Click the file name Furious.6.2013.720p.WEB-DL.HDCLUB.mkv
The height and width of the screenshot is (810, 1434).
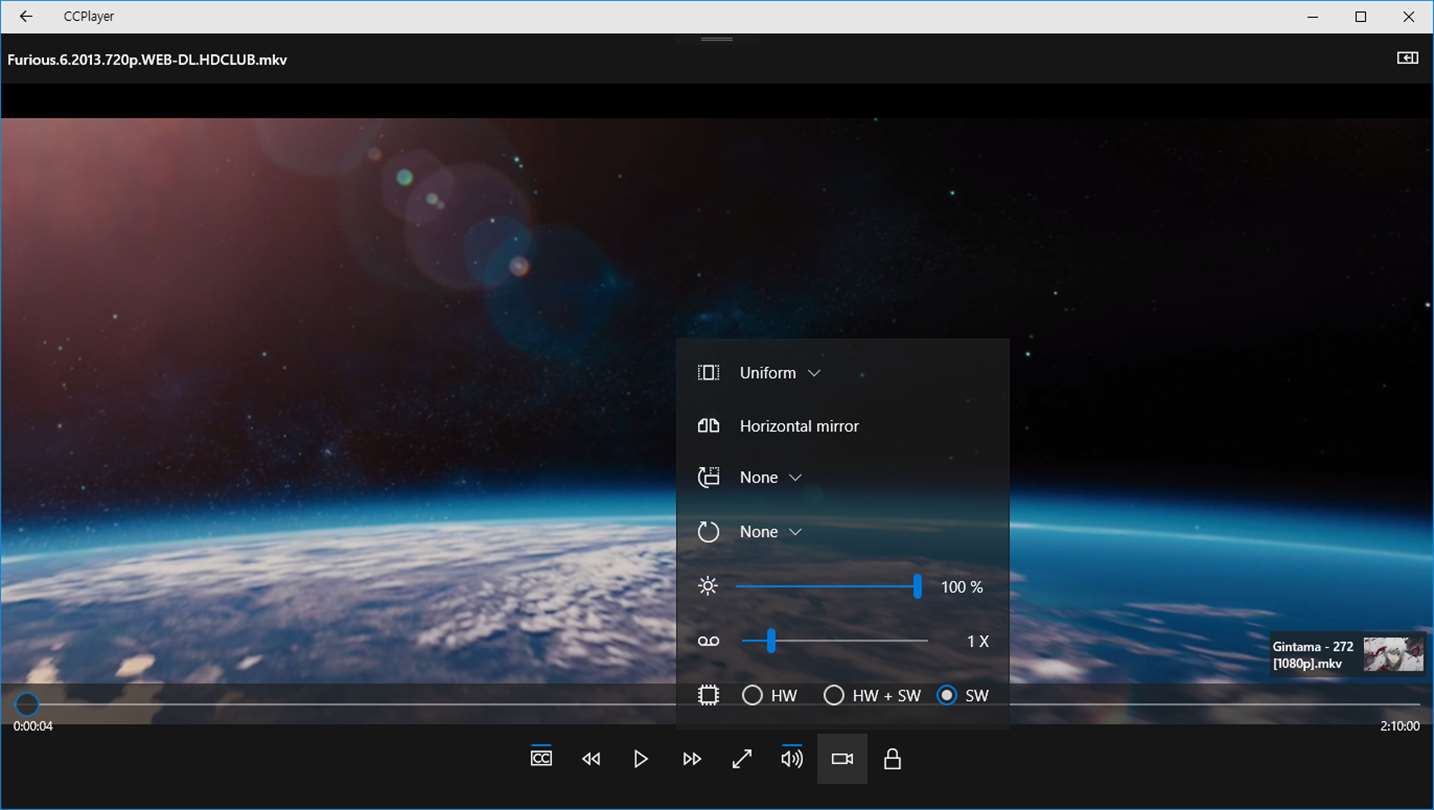click(147, 60)
